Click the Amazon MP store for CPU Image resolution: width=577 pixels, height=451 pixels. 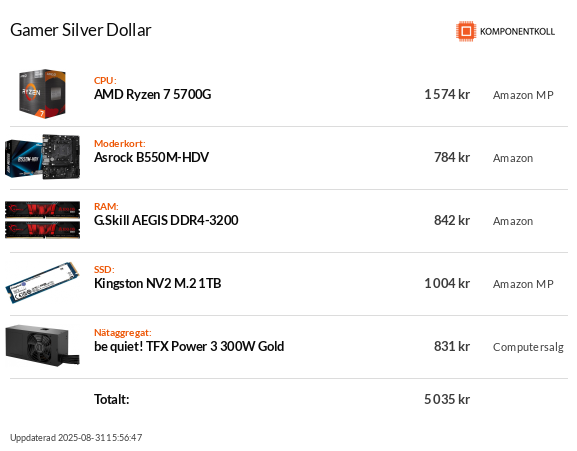pos(523,95)
